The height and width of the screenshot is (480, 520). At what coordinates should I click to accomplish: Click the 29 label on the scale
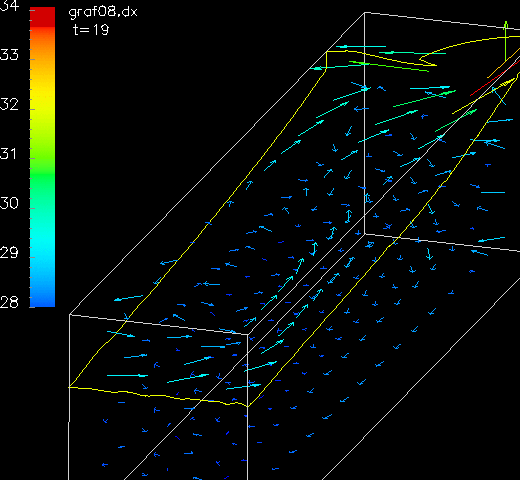9,252
